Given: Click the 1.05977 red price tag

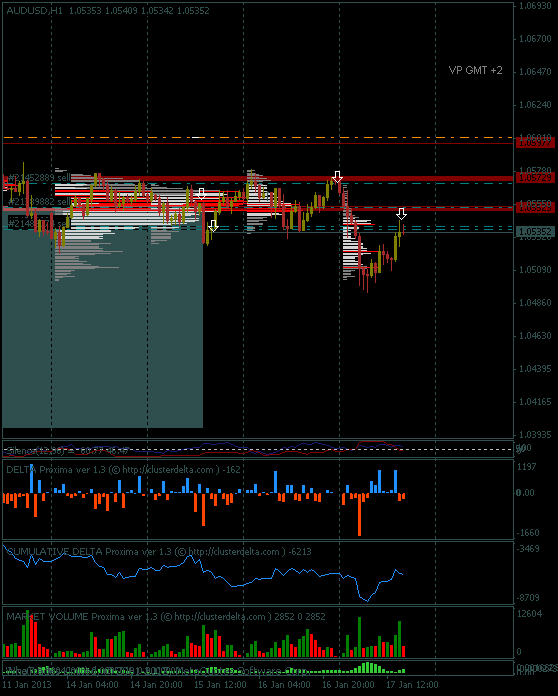Looking at the screenshot, I should click(x=535, y=142).
